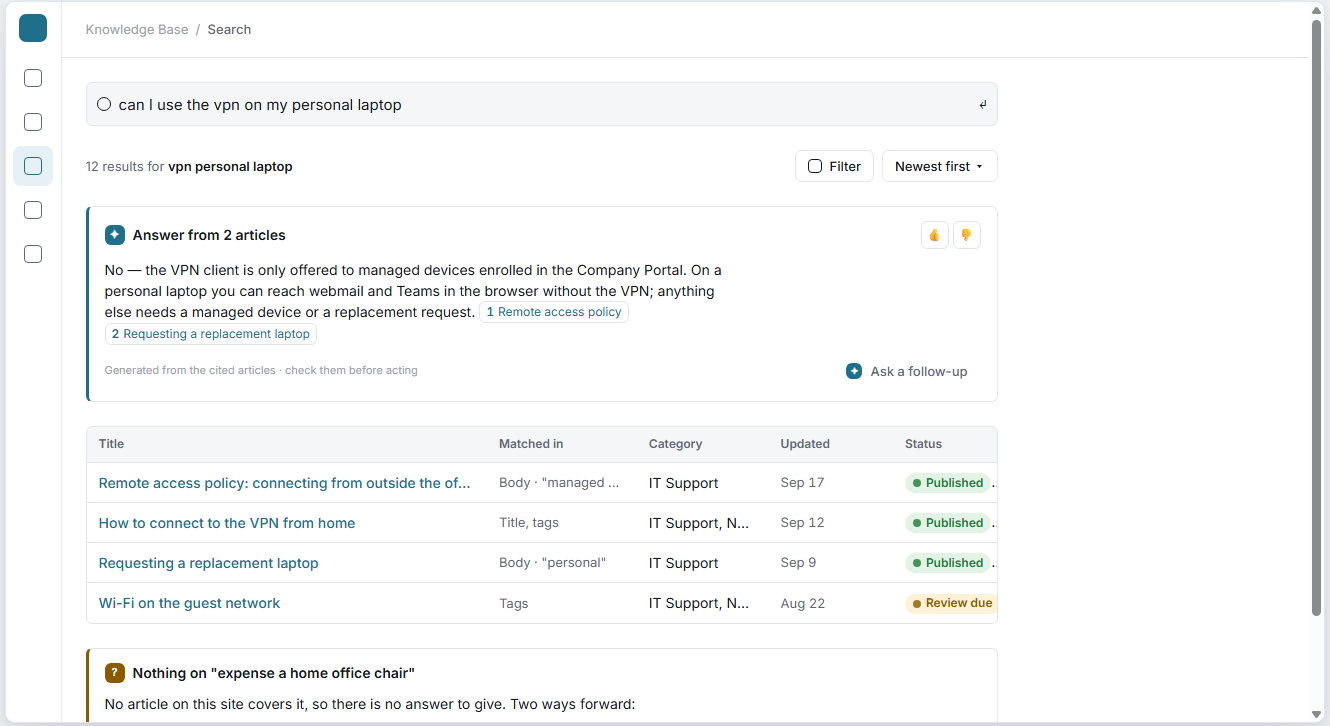Viewport: 1330px width, 726px height.
Task: Click the Published badge in the Sep 12 row
Action: pos(947,523)
